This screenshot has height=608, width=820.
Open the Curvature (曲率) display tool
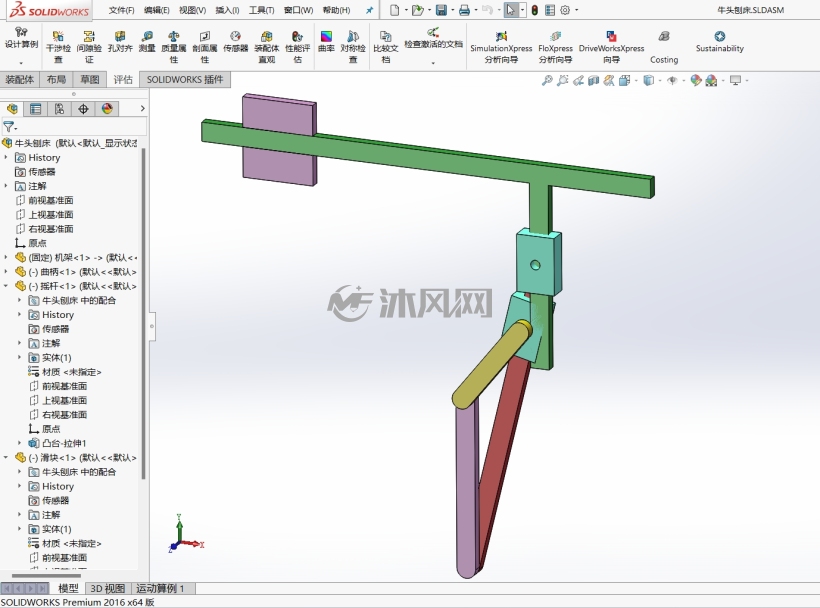(326, 41)
